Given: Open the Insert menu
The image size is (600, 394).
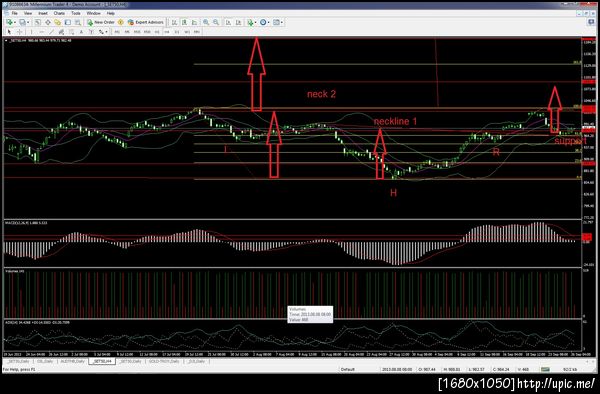Looking at the screenshot, I should [43, 13].
